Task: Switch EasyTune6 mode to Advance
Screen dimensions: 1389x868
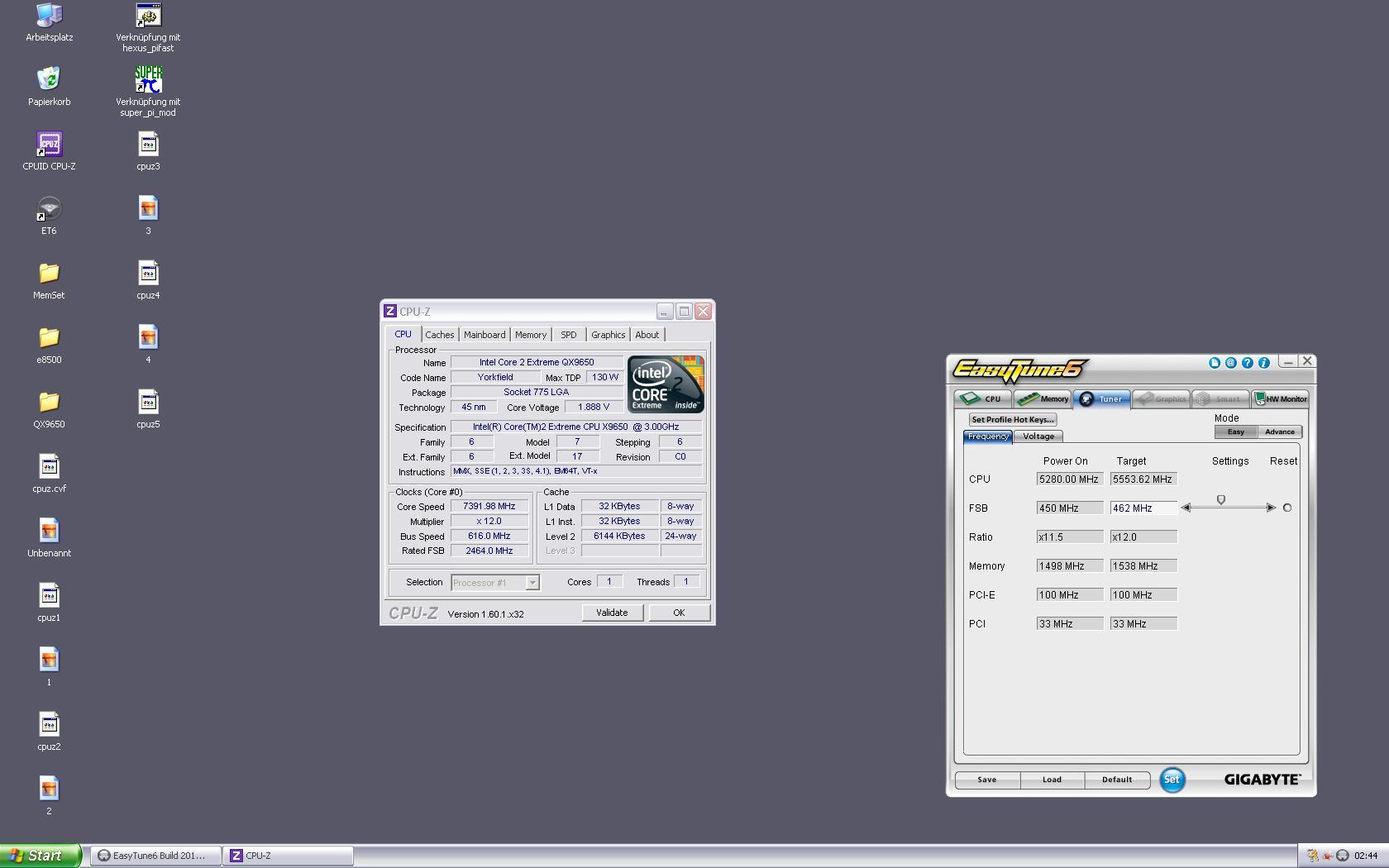Action: tap(1279, 432)
